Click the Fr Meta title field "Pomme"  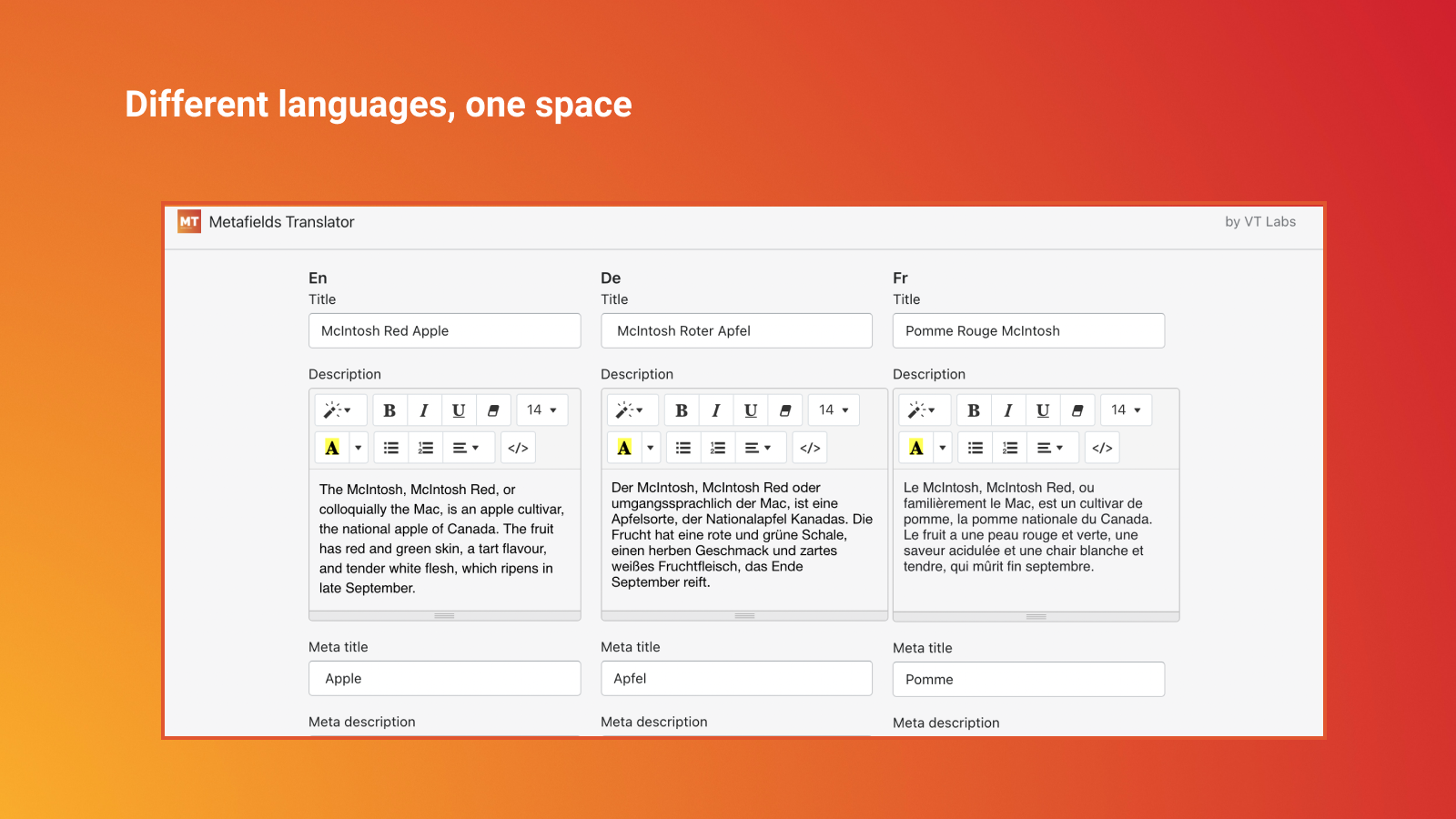pos(1029,680)
